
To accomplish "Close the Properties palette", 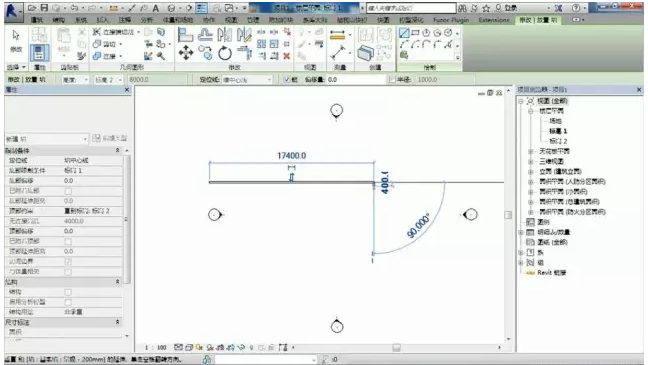I will click(x=127, y=90).
